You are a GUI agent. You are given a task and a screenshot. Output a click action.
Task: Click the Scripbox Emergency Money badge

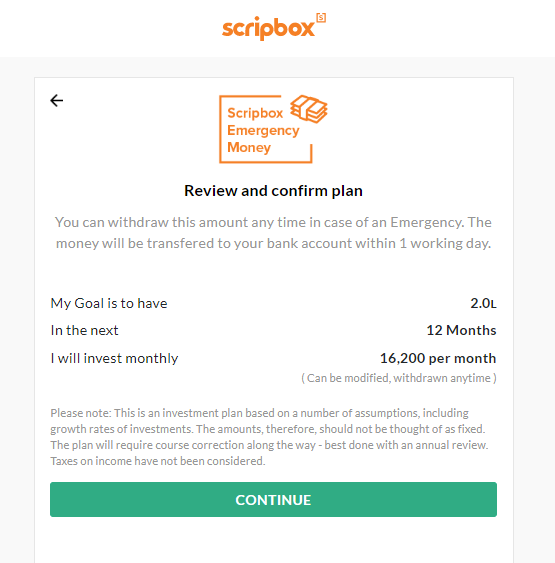273,129
